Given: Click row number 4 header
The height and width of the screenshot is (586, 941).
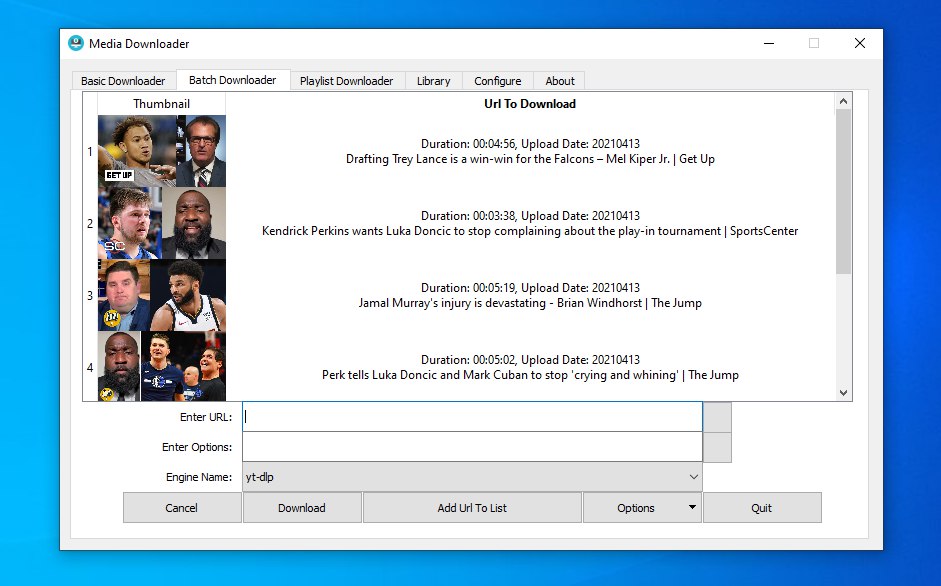Looking at the screenshot, I should tap(90, 366).
